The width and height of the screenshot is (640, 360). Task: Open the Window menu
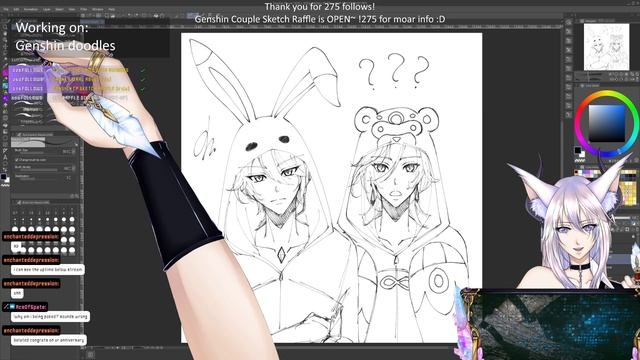click(98, 9)
